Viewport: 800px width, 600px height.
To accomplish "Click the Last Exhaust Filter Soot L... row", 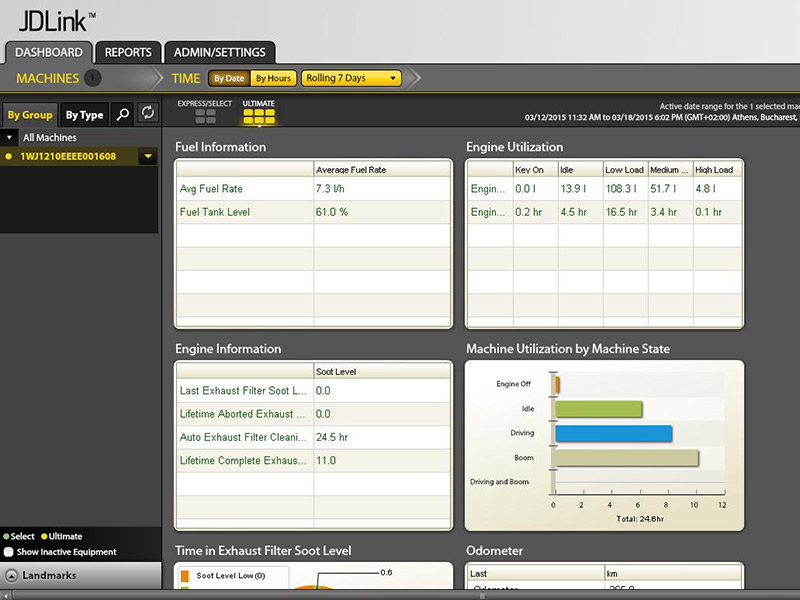I will click(x=313, y=391).
